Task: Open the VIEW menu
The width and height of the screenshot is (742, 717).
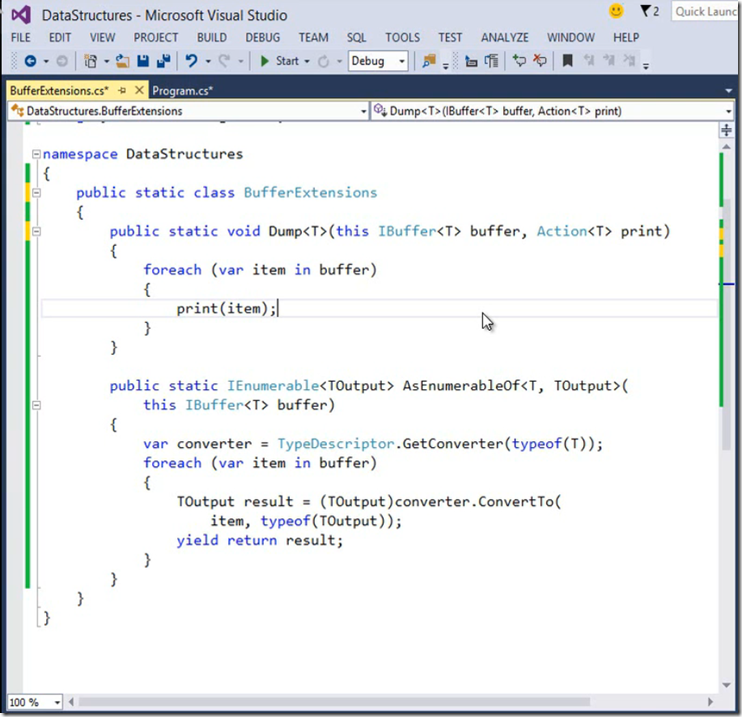Action: (102, 37)
